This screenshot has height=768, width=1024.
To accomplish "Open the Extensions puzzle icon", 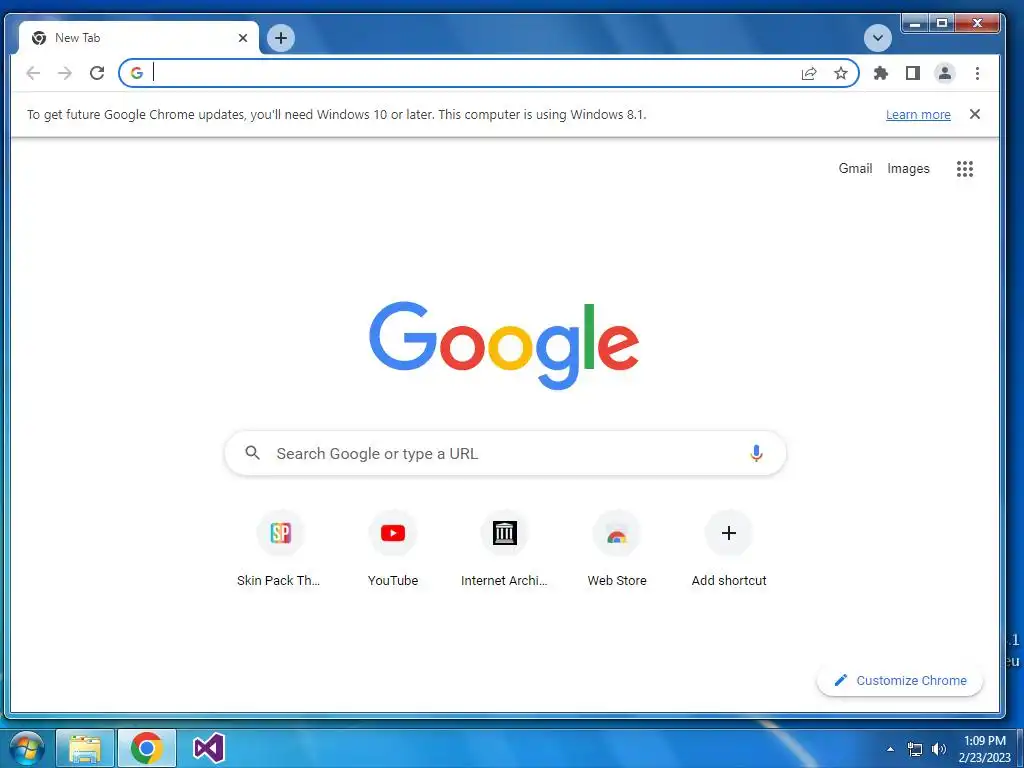I will coord(881,73).
